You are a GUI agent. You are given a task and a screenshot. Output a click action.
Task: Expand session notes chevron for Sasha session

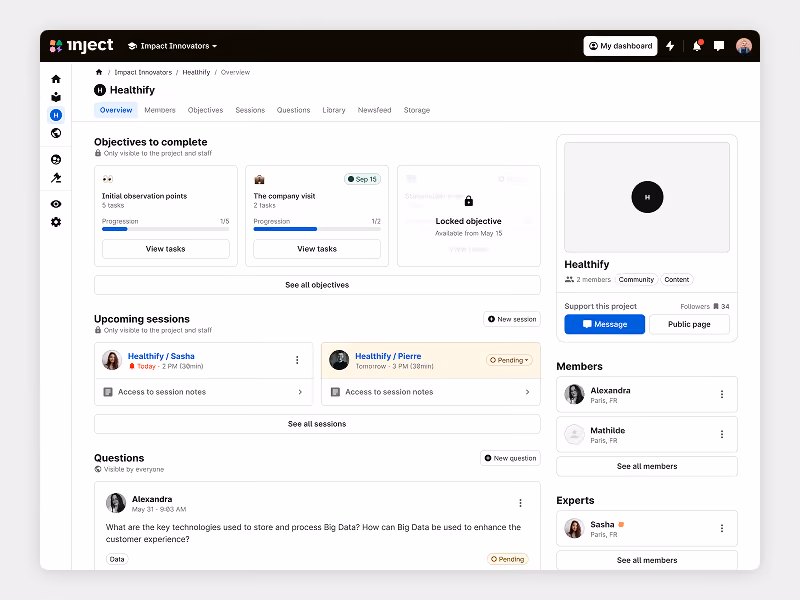click(300, 392)
